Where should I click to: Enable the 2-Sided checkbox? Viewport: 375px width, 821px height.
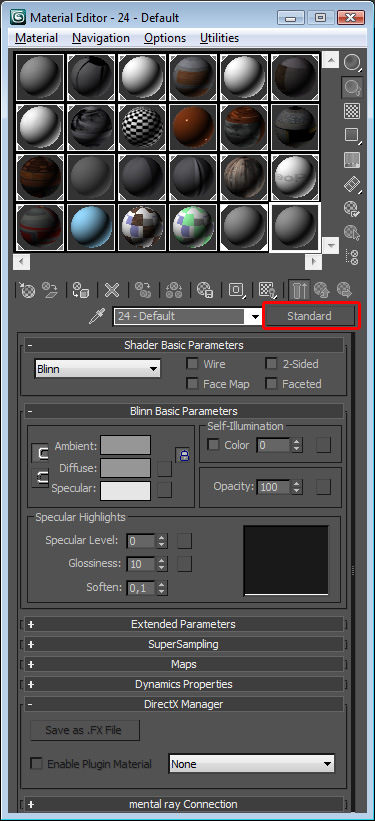pyautogui.click(x=271, y=364)
